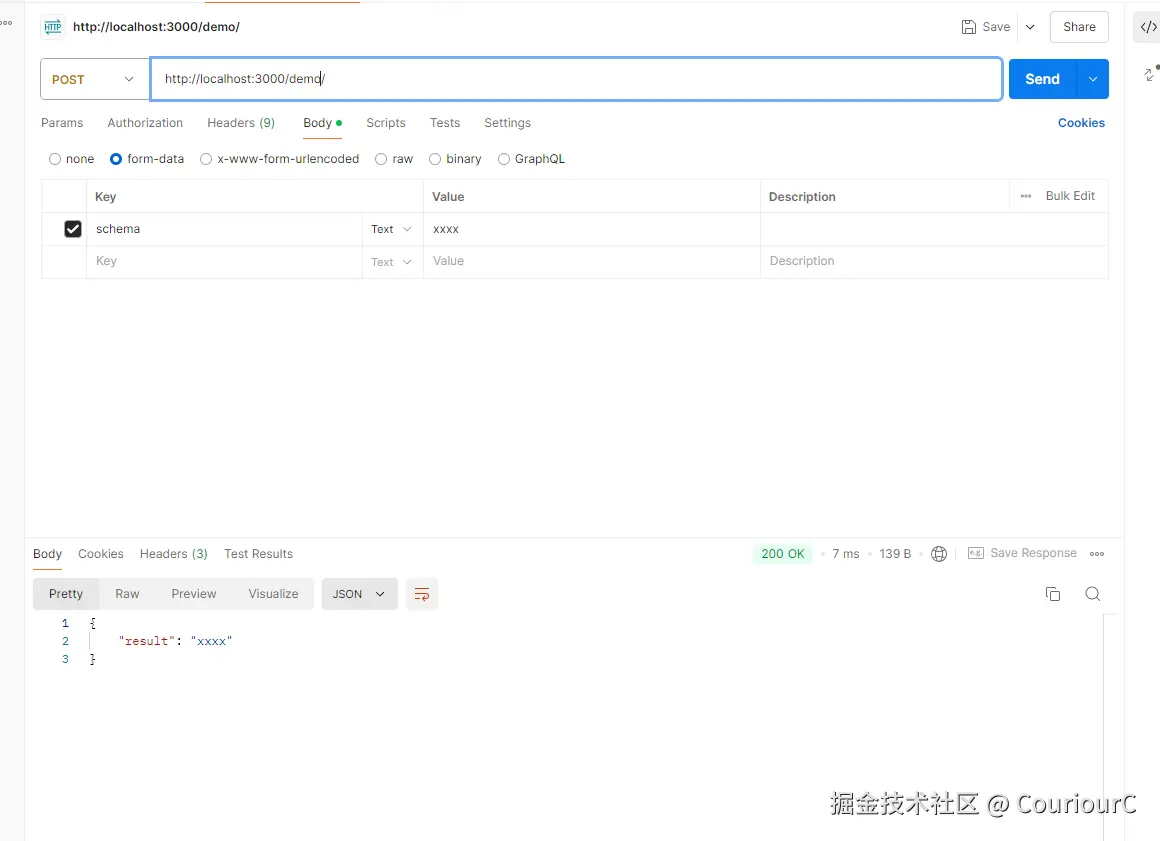The image size is (1160, 841).
Task: Expand the Save options arrow
Action: click(x=1030, y=27)
